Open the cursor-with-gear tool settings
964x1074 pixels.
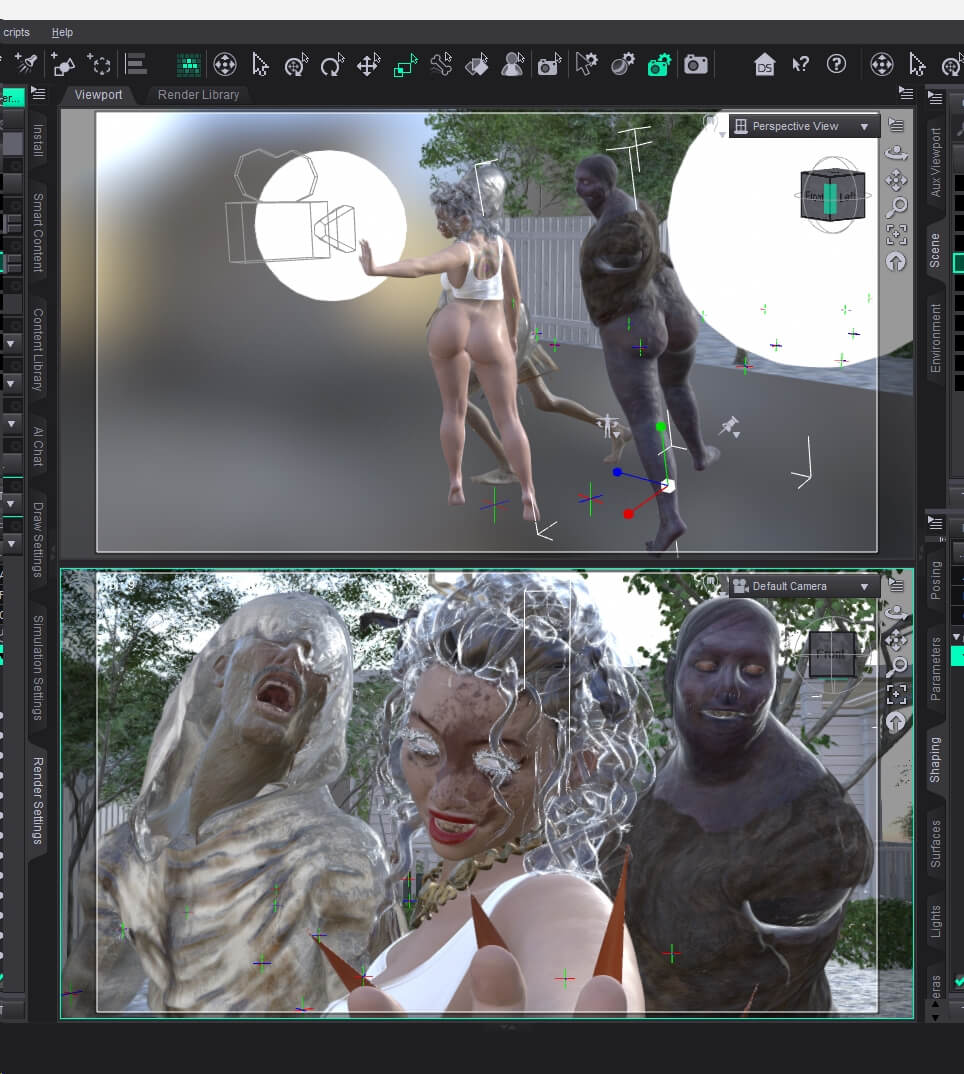[x=586, y=64]
